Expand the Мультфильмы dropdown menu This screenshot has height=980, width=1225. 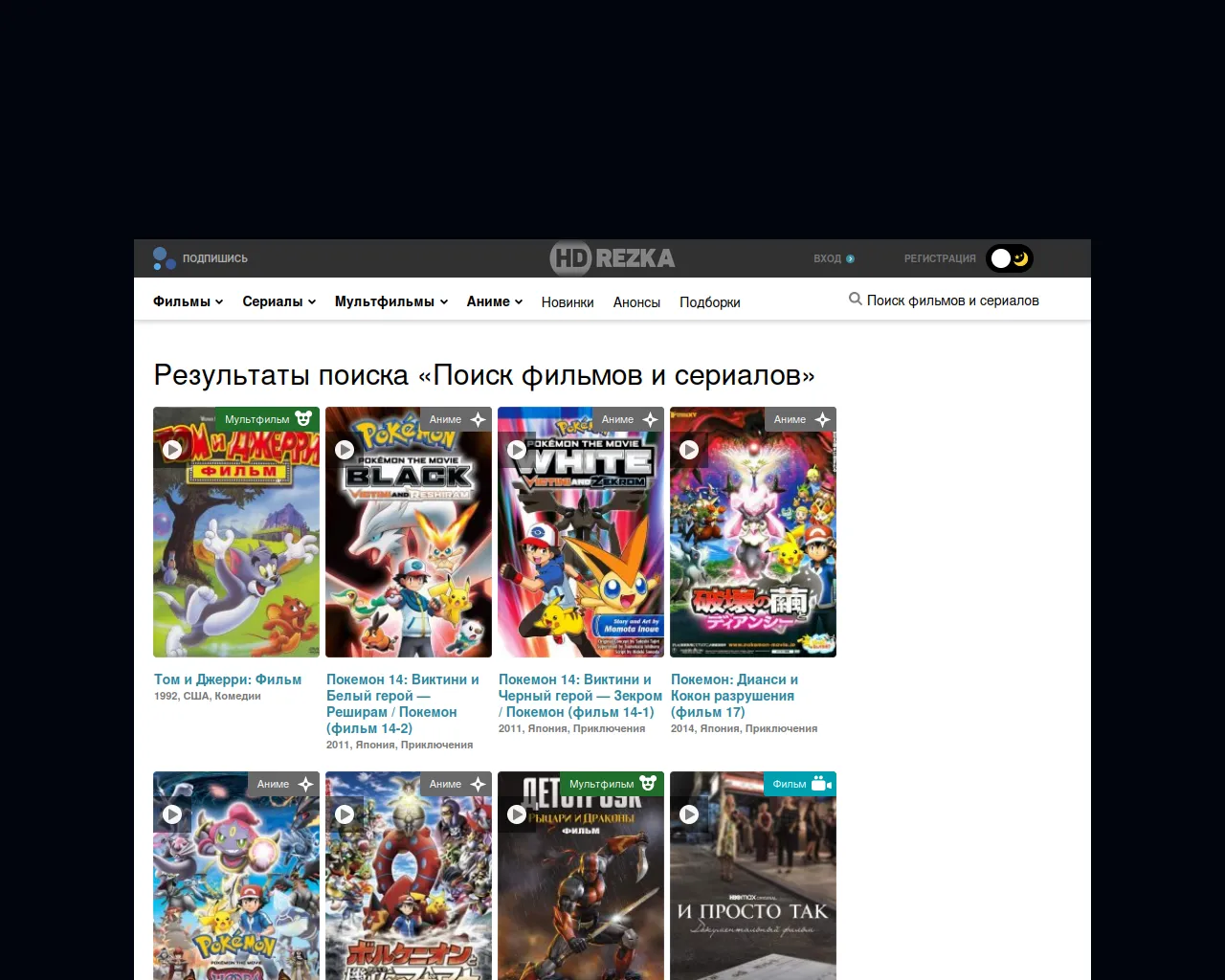tap(391, 301)
